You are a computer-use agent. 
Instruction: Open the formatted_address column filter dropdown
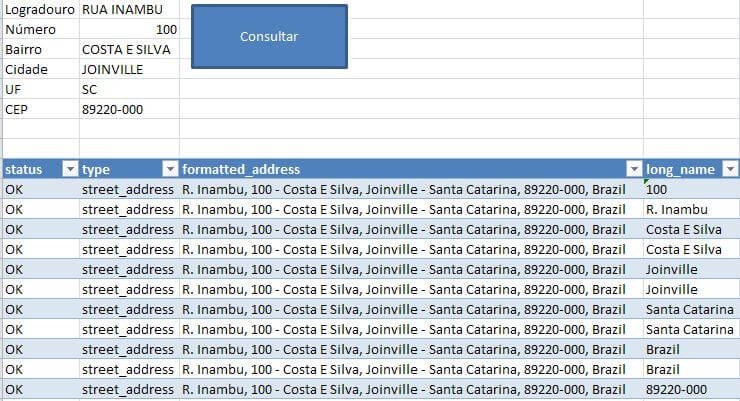point(634,169)
